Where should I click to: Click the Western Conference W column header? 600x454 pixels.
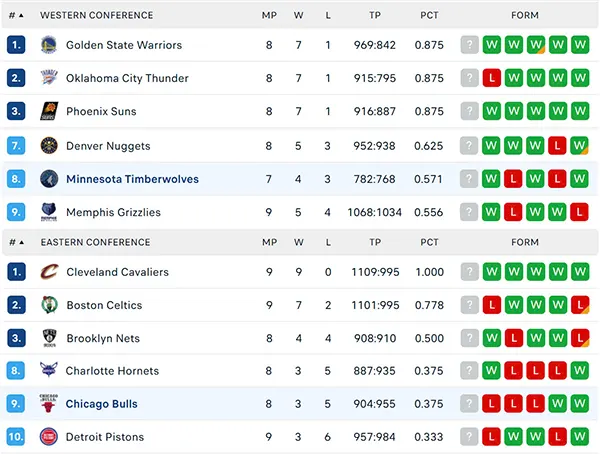pyautogui.click(x=298, y=15)
